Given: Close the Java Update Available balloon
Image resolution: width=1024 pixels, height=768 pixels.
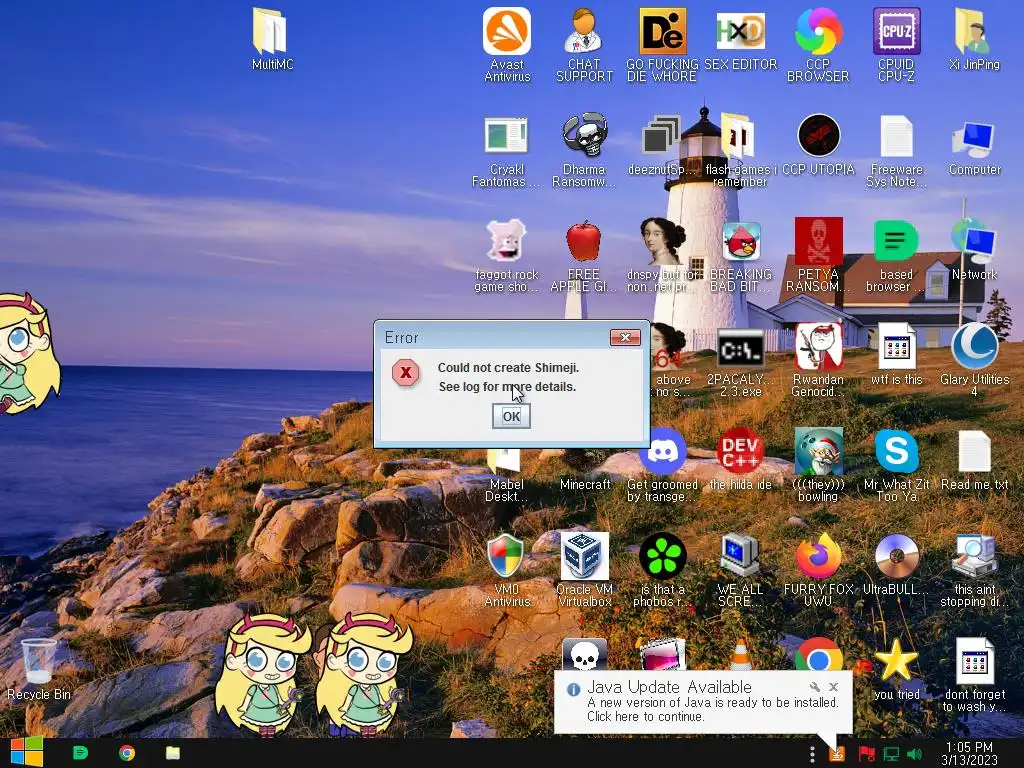Looking at the screenshot, I should click(x=833, y=686).
